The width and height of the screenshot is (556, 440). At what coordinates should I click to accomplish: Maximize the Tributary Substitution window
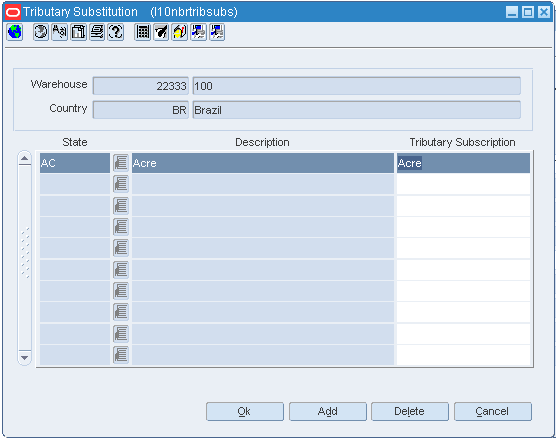pos(528,12)
